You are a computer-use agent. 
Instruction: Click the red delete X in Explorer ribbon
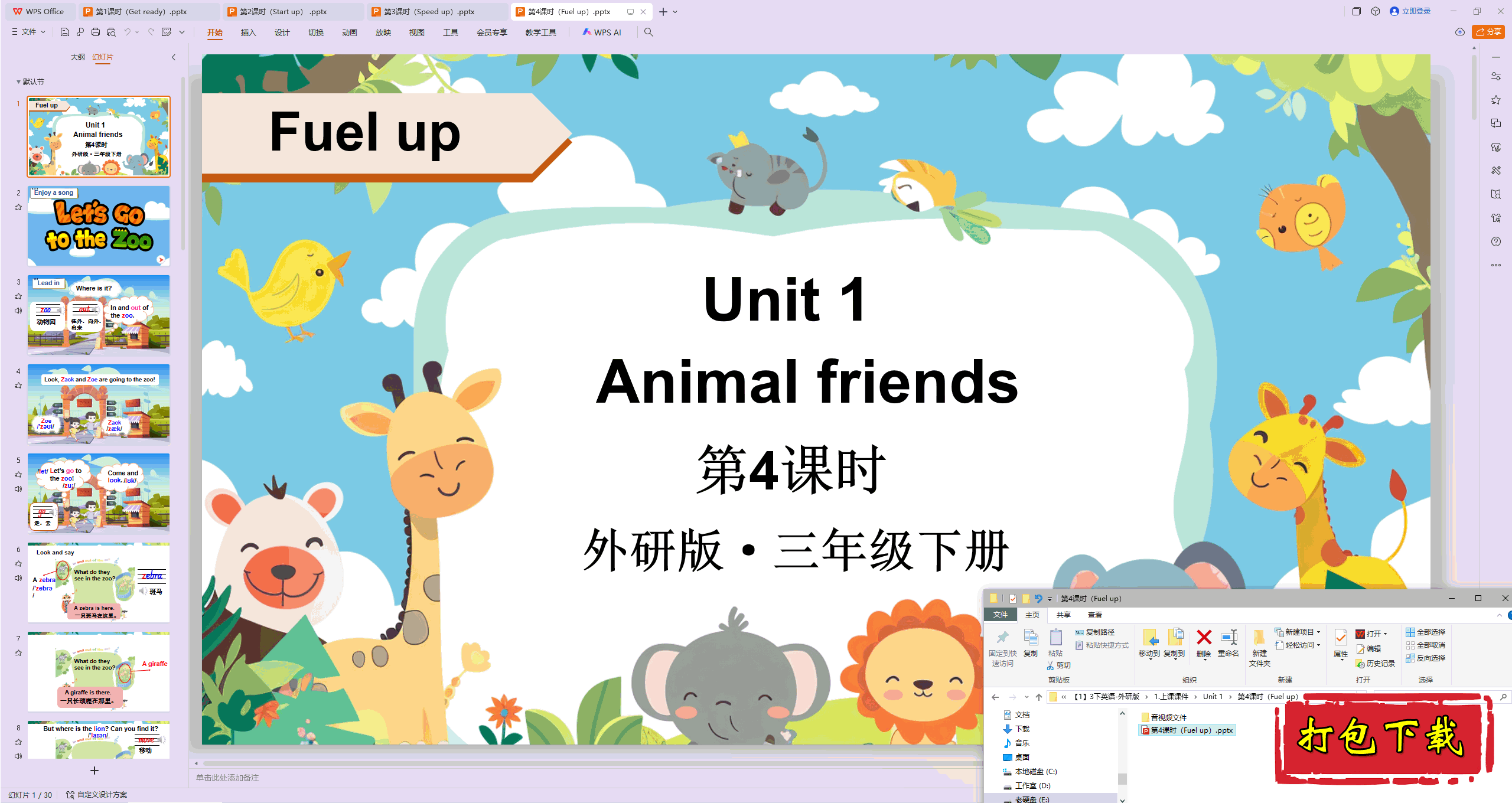pos(1204,638)
